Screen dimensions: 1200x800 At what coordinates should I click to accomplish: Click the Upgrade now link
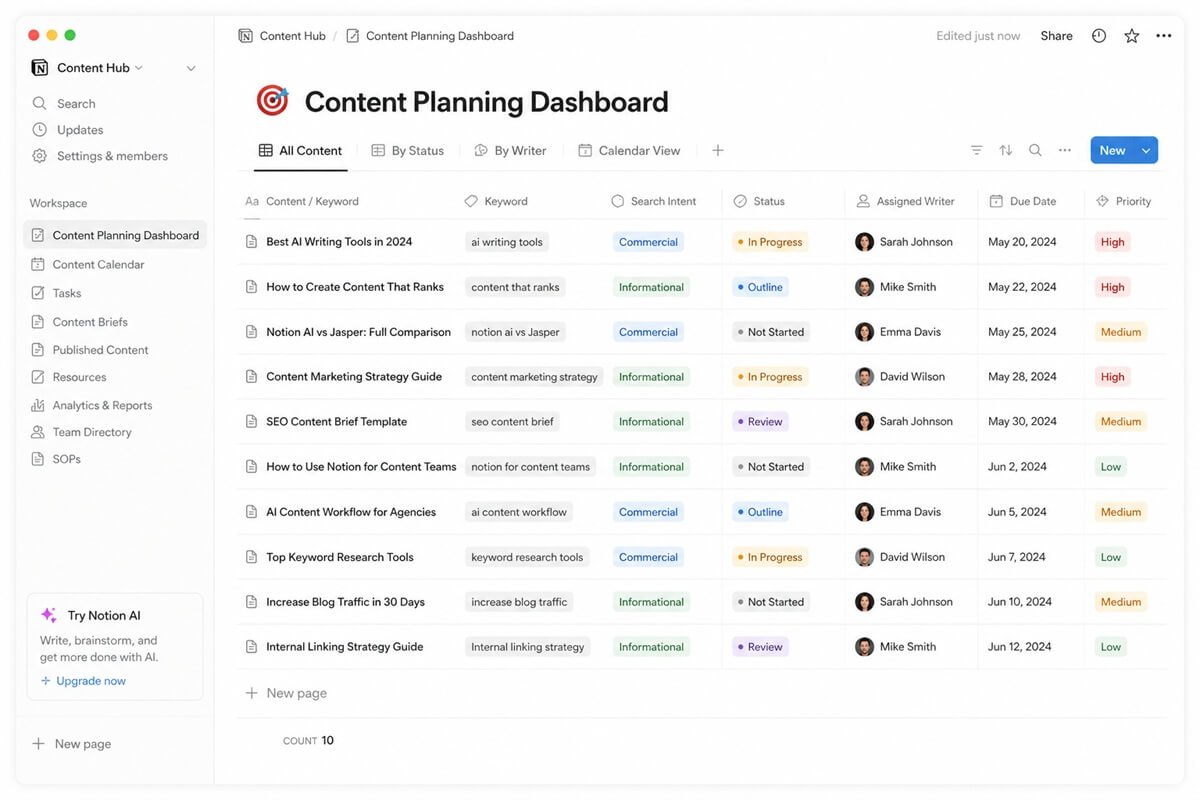pyautogui.click(x=83, y=681)
